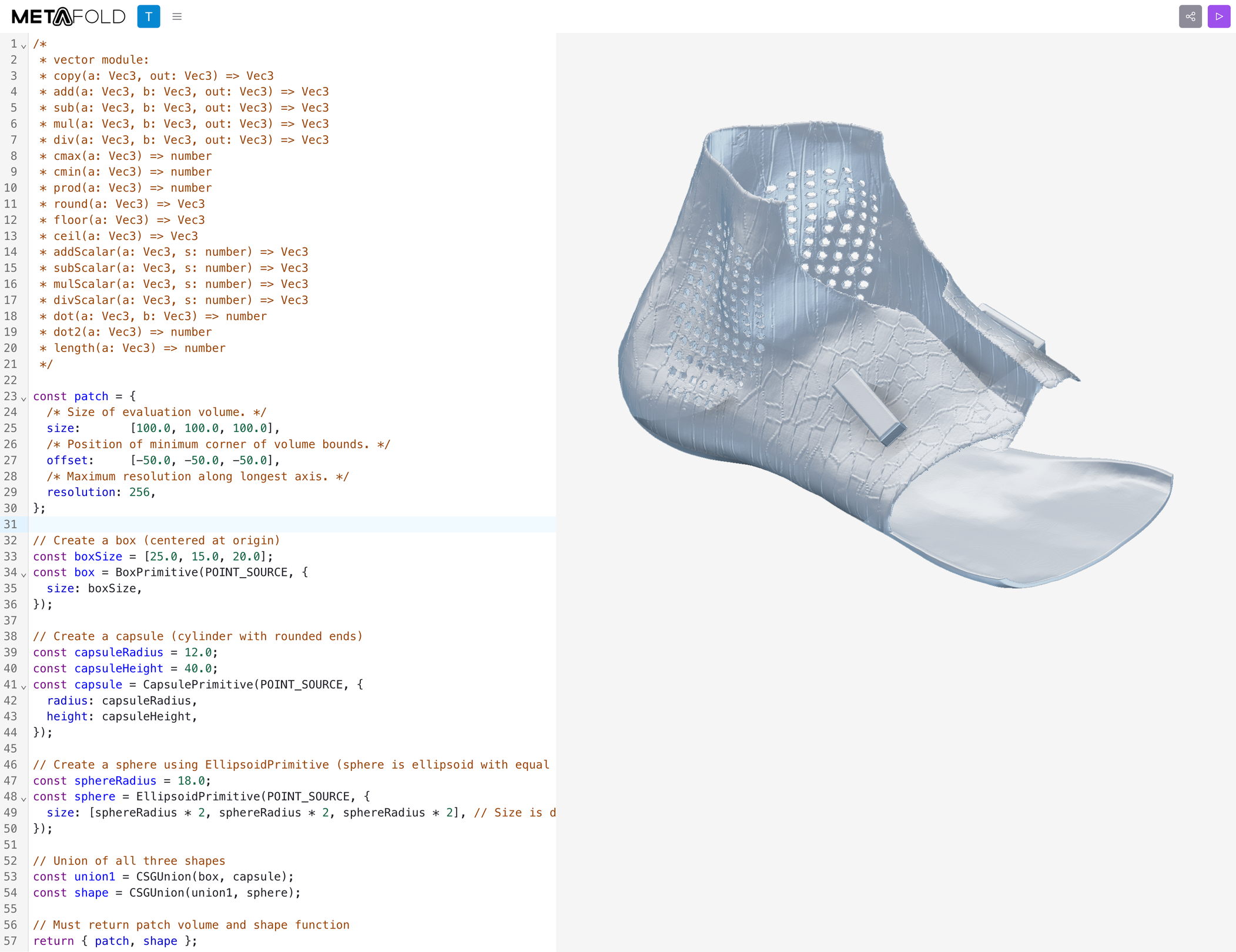
Task: Click the resolution value 256 on line 29
Action: pos(139,492)
